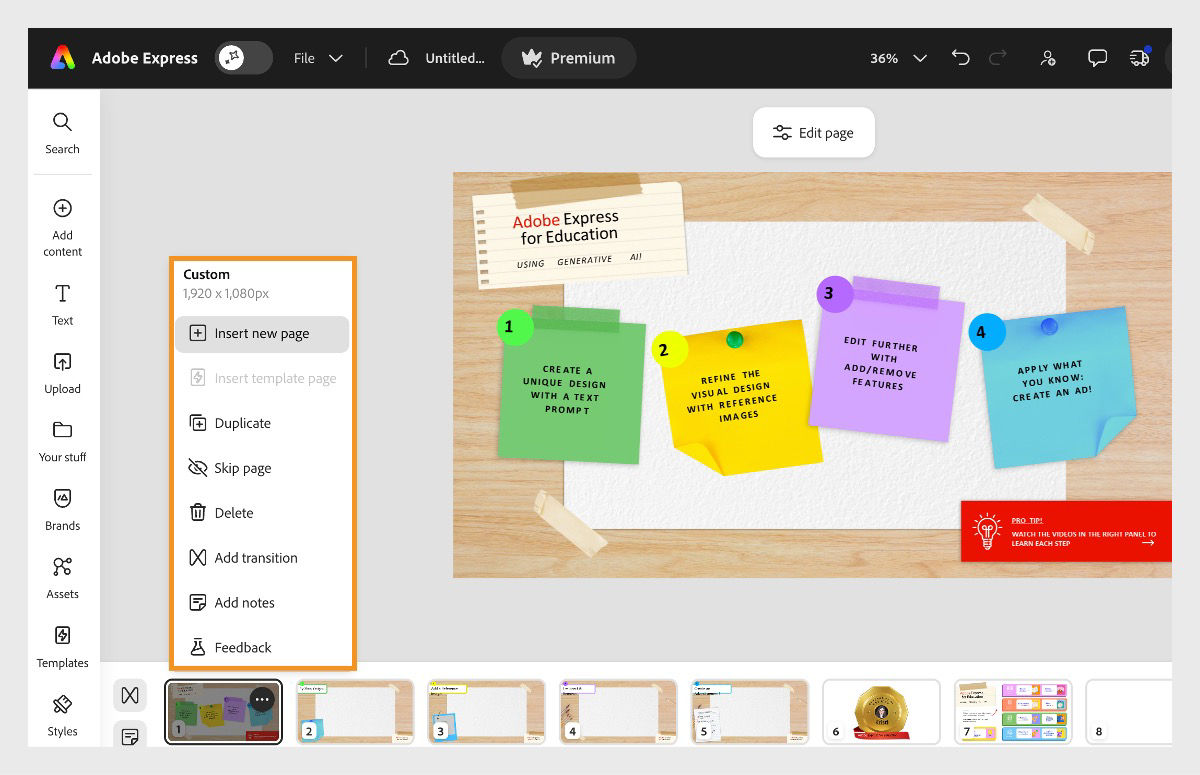Open the Templates panel
The height and width of the screenshot is (775, 1200).
[62, 647]
